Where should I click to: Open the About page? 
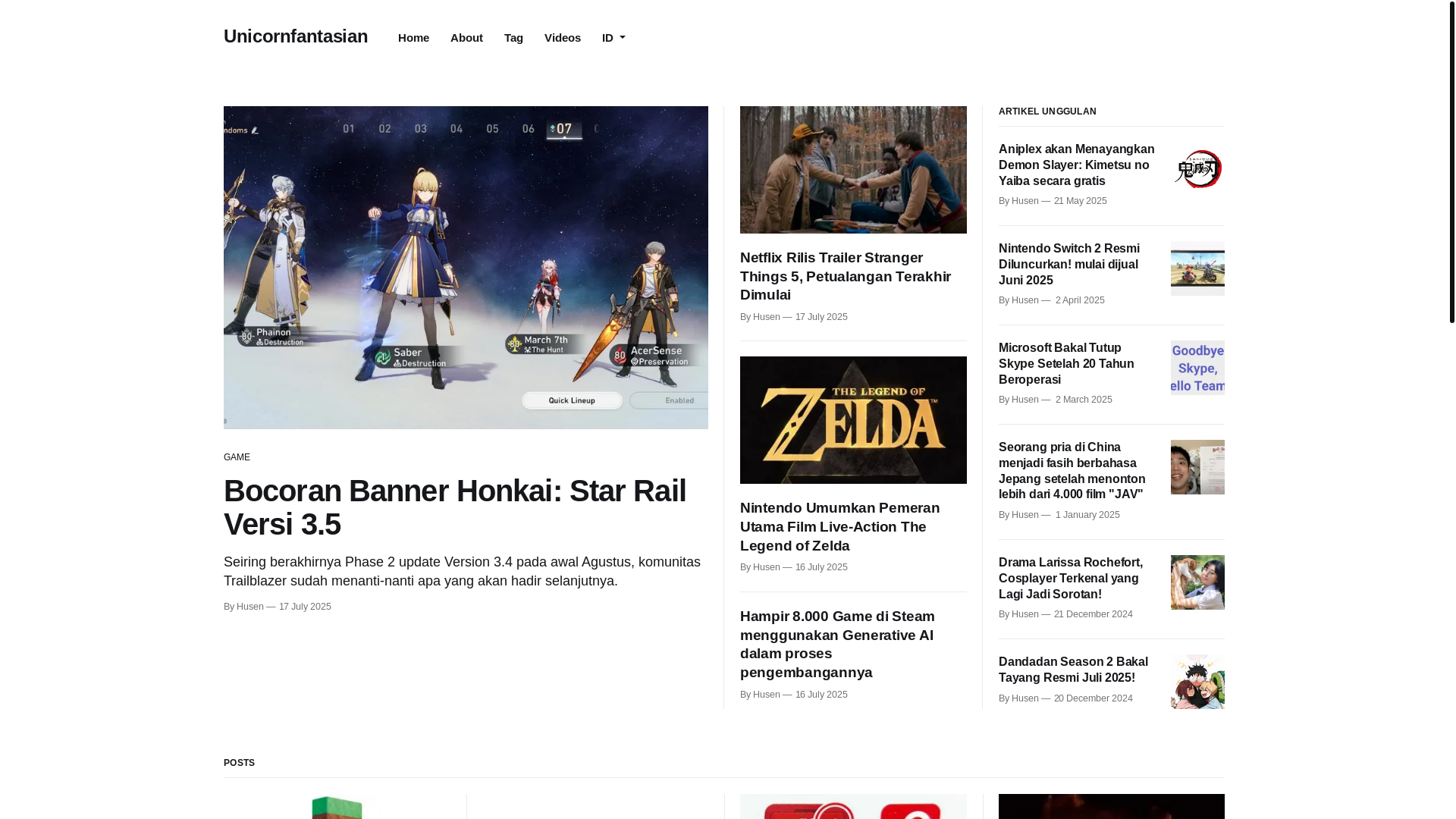pyautogui.click(x=466, y=38)
